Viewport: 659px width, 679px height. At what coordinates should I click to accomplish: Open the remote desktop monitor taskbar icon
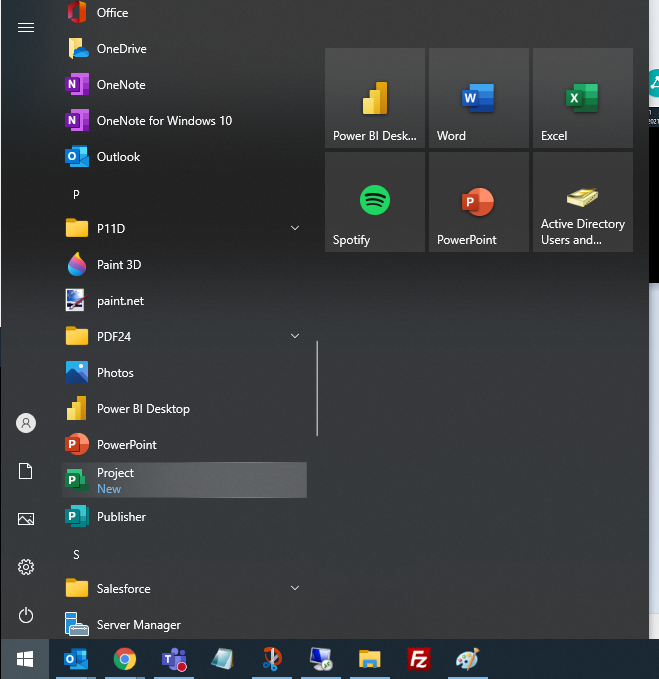321,659
